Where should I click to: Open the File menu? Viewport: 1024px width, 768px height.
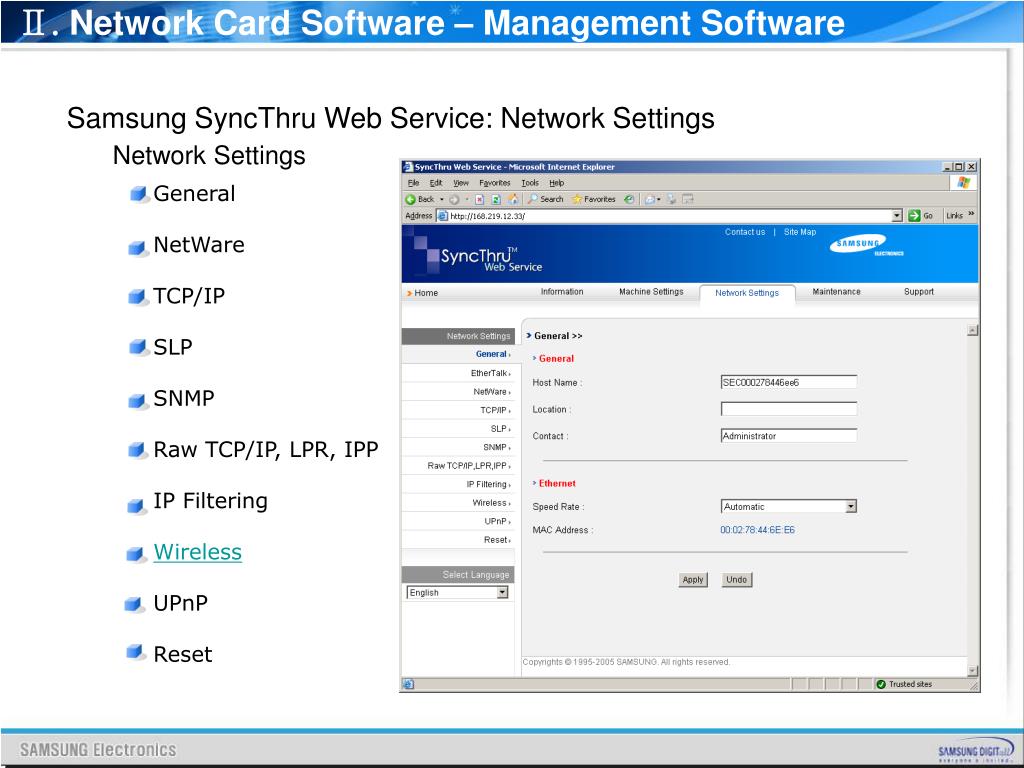(x=413, y=183)
